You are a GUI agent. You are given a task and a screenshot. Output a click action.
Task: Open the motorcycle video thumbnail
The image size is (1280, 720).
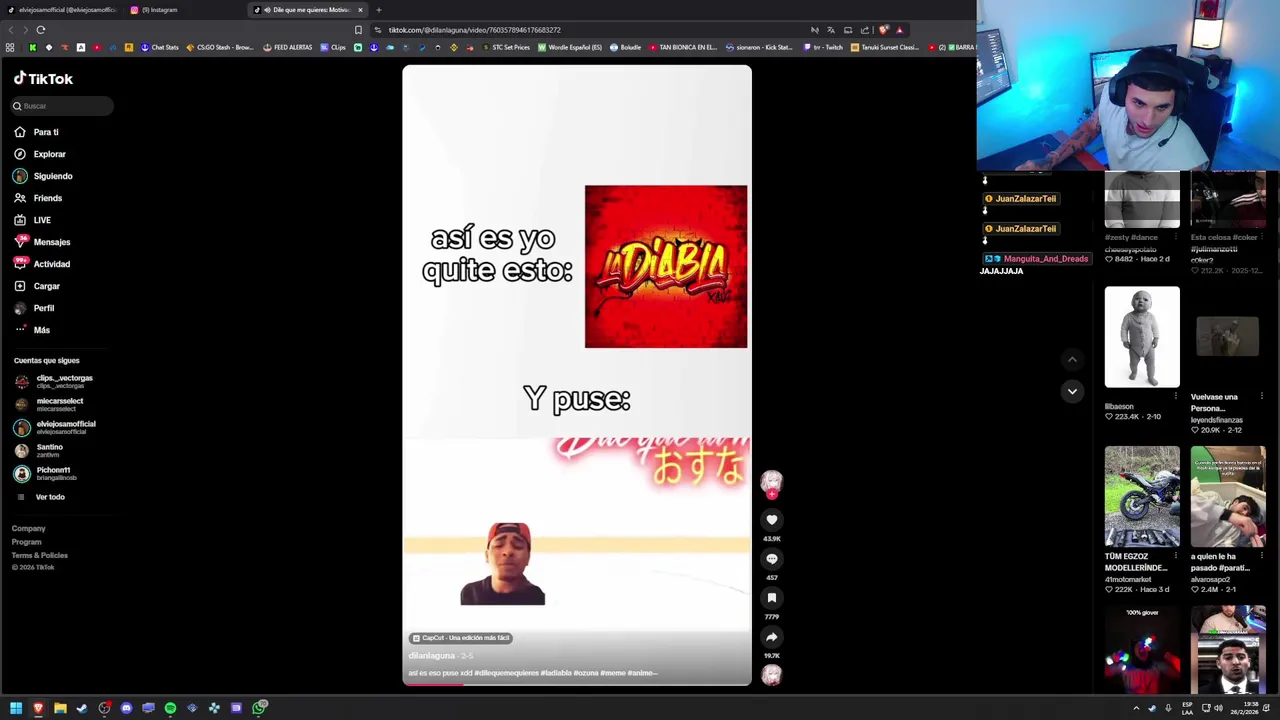click(x=1142, y=496)
